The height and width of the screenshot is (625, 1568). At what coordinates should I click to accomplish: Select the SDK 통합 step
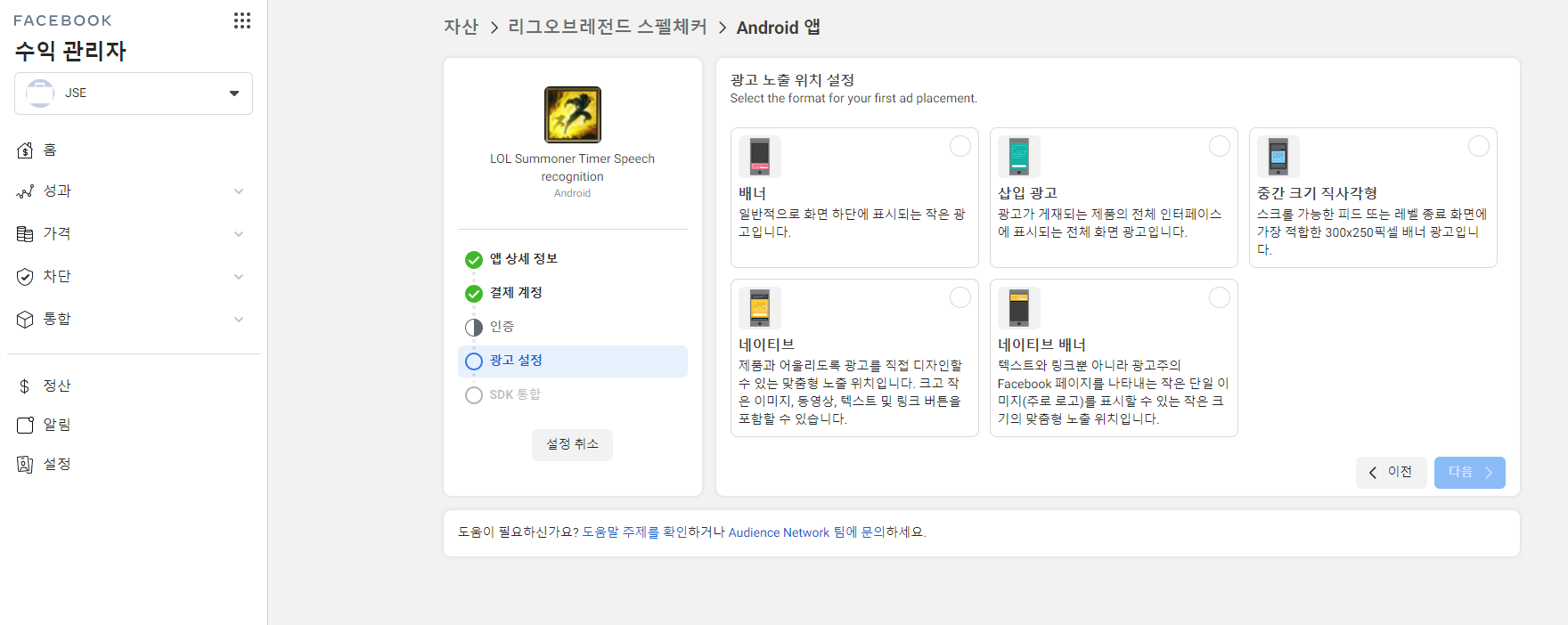(515, 394)
